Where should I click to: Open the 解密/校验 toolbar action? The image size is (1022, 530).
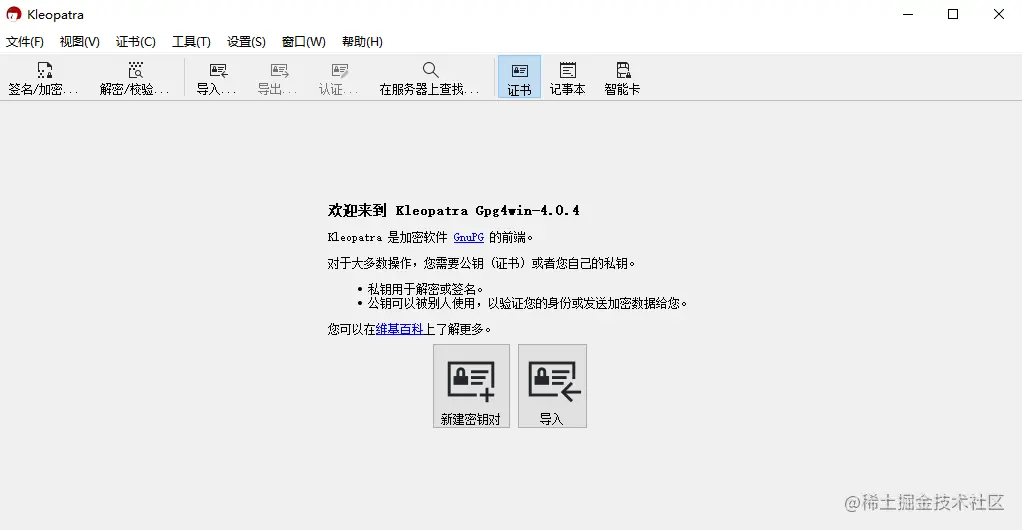click(134, 78)
